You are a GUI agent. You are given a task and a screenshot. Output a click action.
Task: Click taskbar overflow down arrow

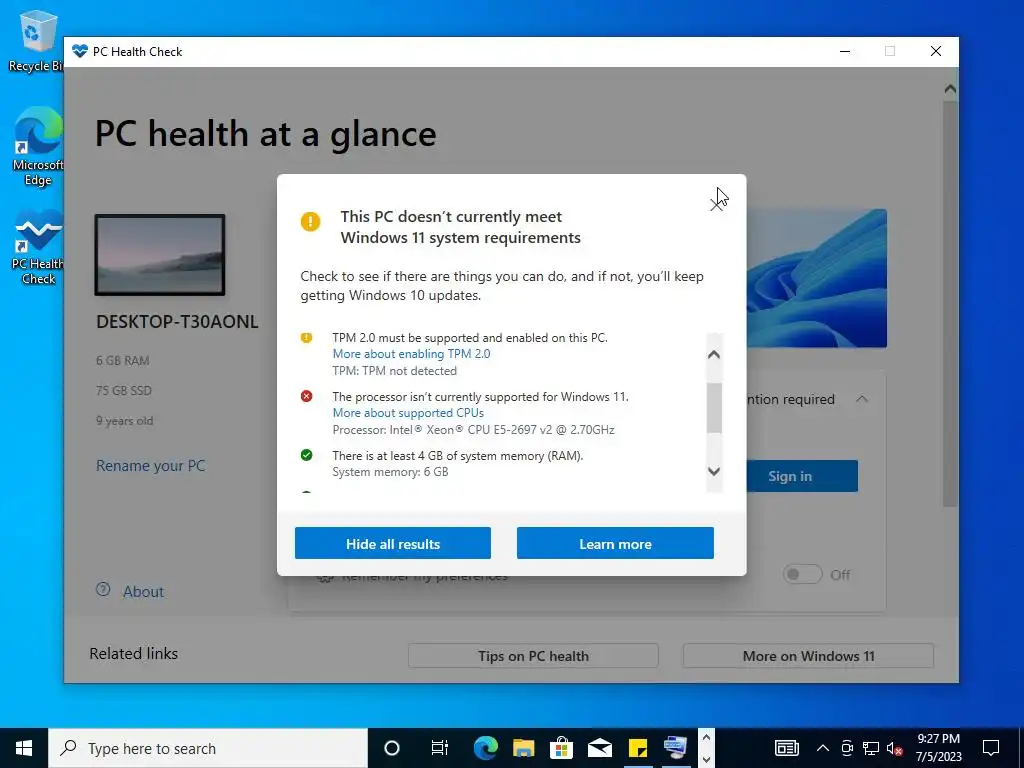[706, 760]
